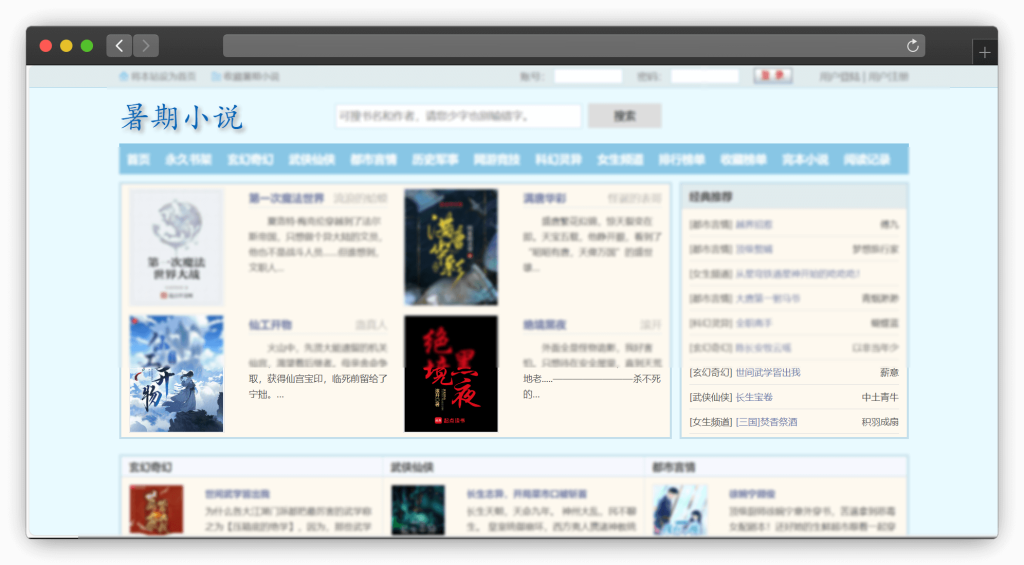Open the user login link (用户登陆)
The image size is (1024, 565).
840,76
